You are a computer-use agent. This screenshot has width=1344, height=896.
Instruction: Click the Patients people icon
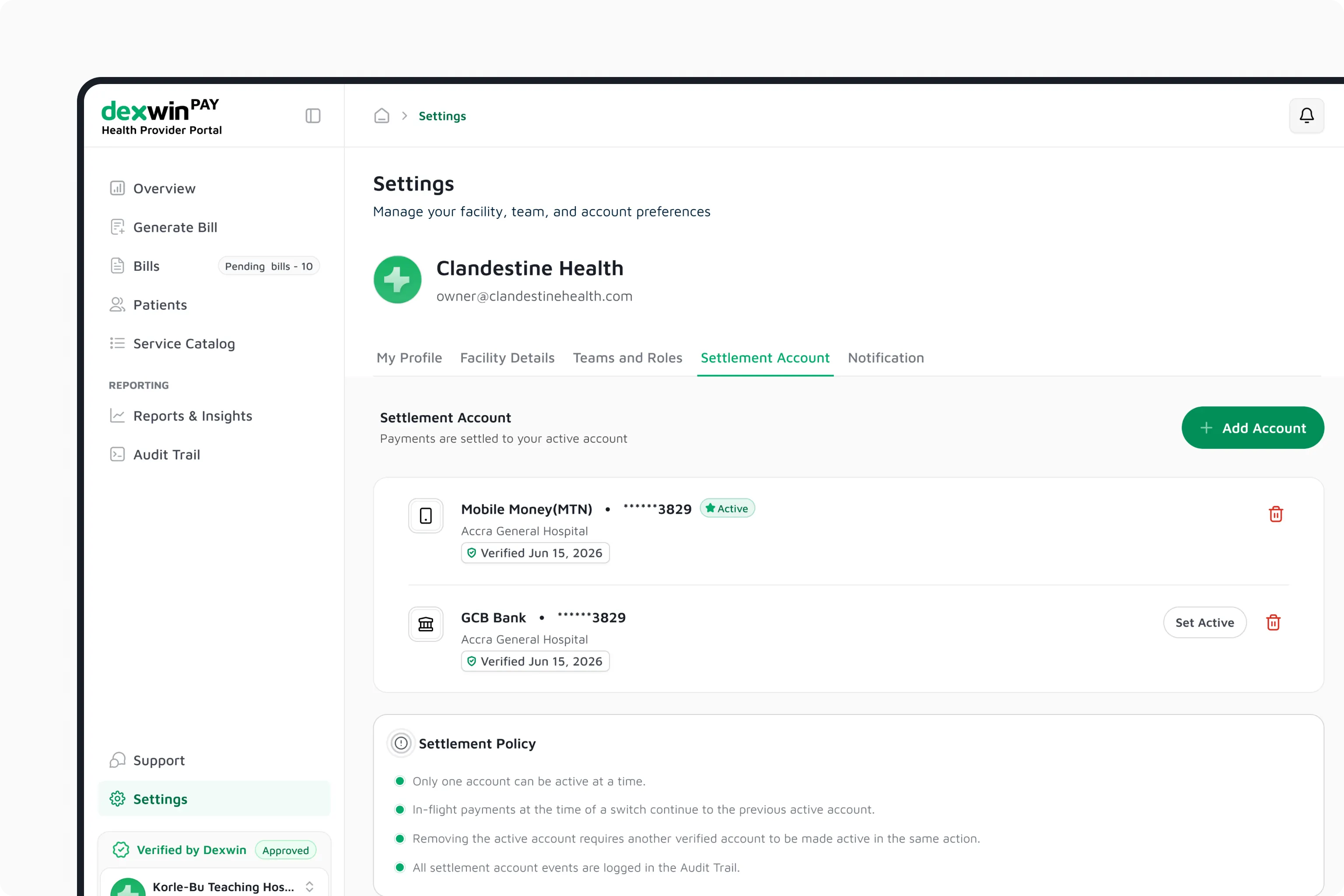[117, 304]
